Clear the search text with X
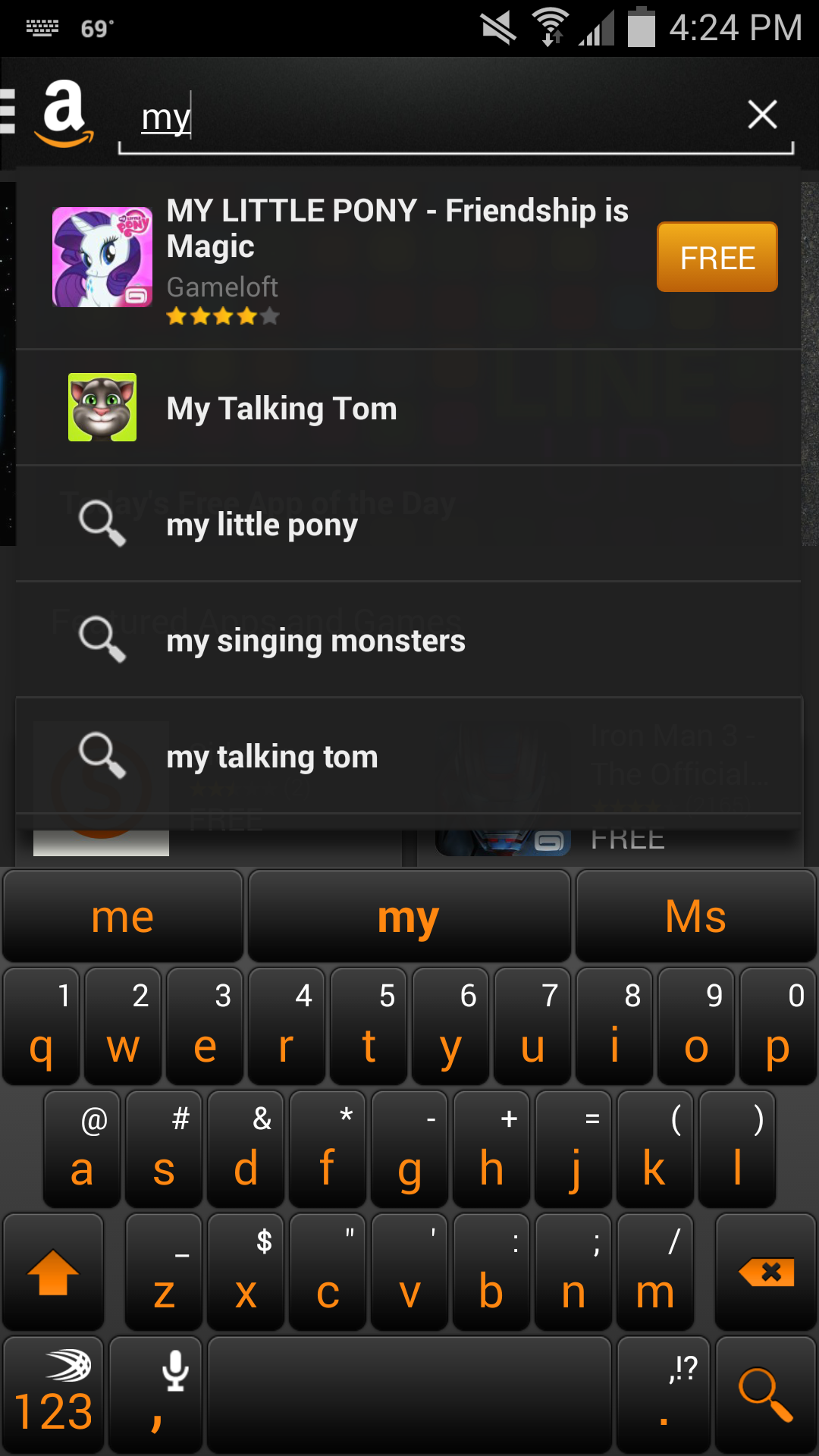This screenshot has width=819, height=1456. [x=761, y=115]
